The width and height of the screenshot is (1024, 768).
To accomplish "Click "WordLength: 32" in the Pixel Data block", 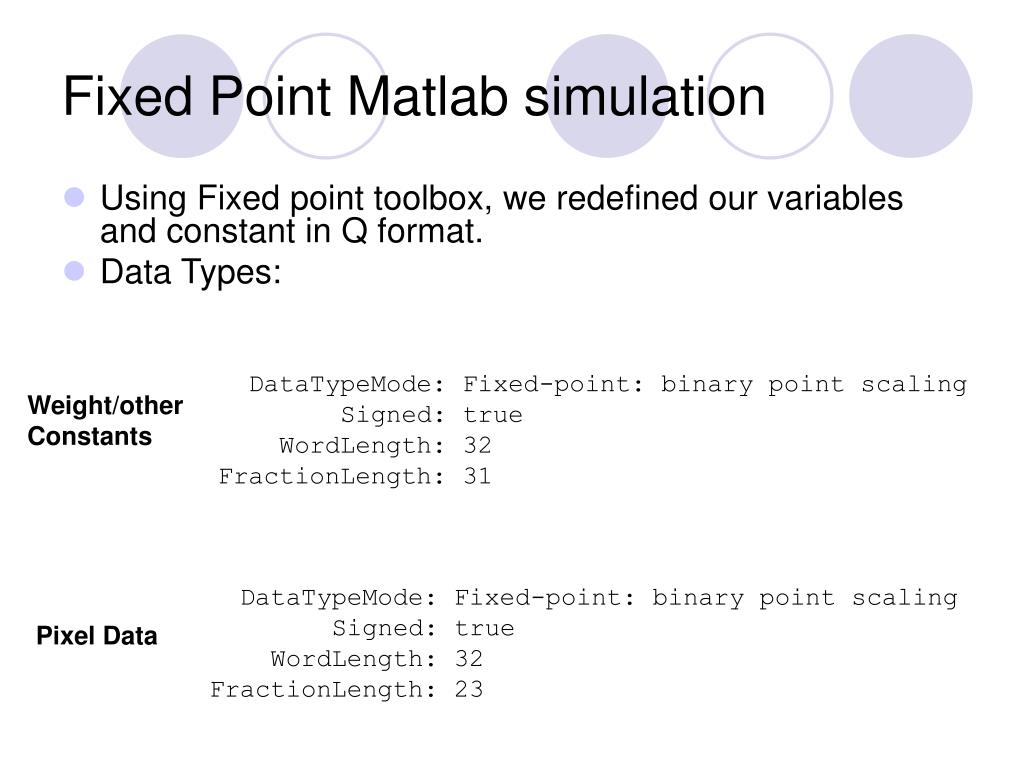I will 377,659.
